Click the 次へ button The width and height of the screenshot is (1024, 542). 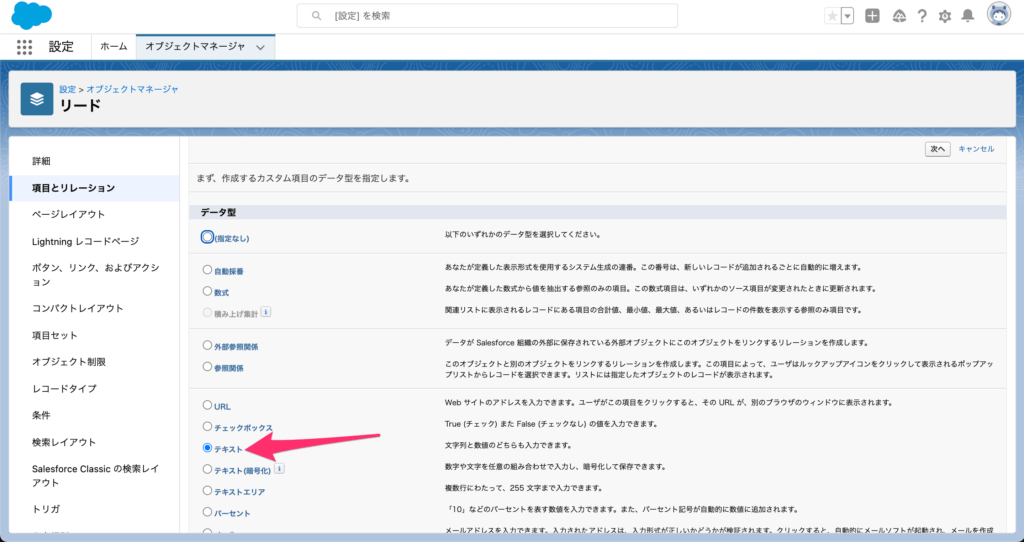(x=937, y=148)
